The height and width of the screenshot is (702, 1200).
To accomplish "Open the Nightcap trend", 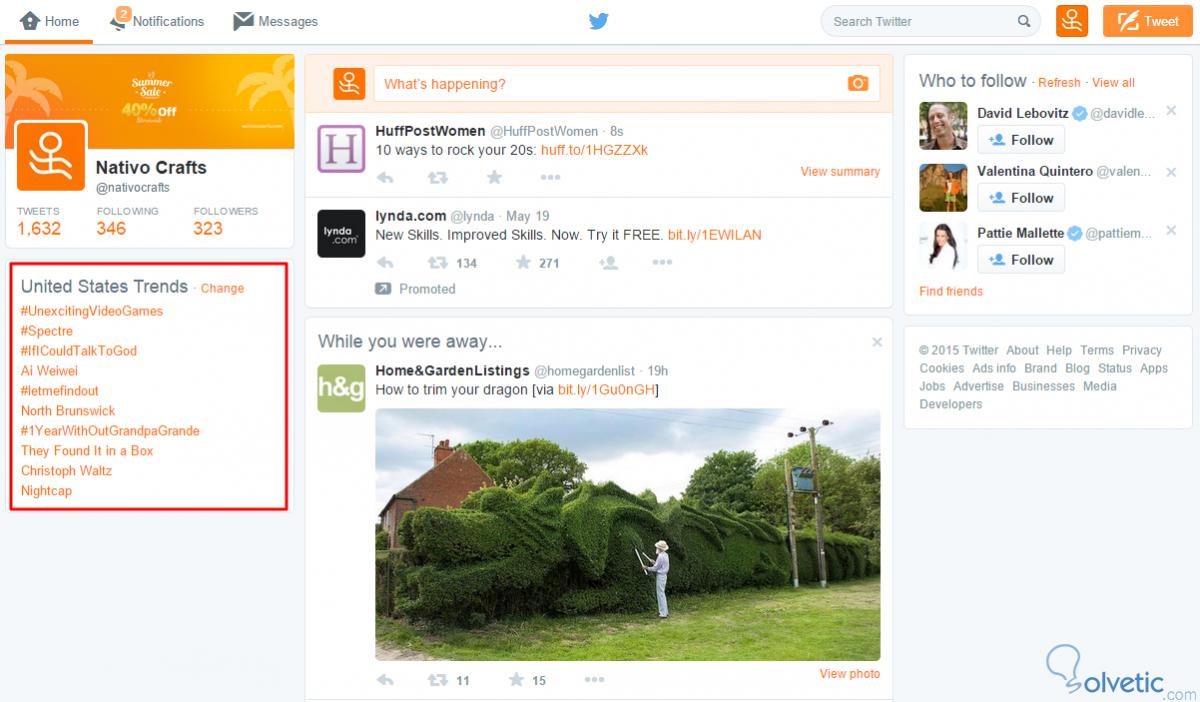I will (x=46, y=491).
